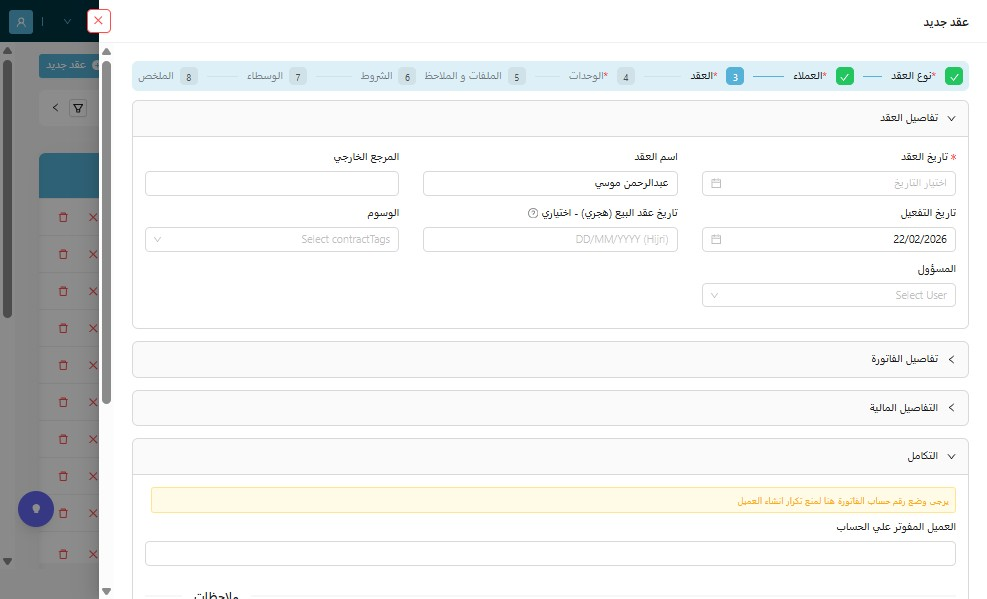Collapse the تفاصيل العقد section
Viewport: 987px width, 599px height.
(550, 118)
